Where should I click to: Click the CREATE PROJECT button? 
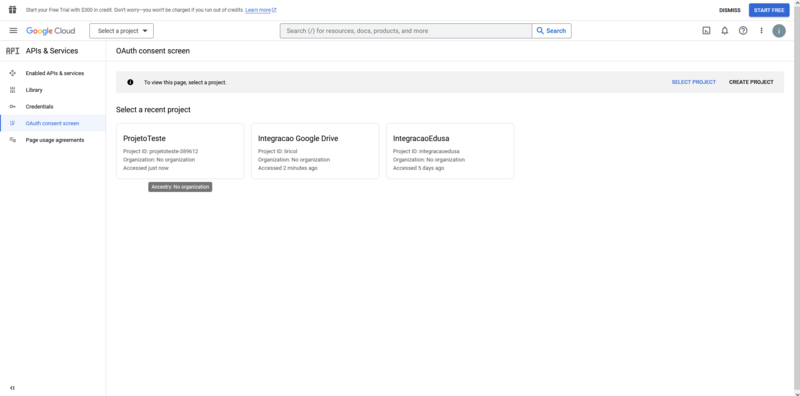tap(751, 82)
